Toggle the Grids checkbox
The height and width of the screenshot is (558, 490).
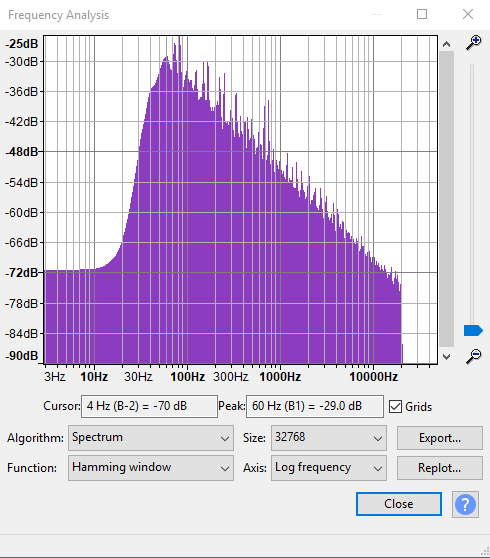click(x=395, y=406)
